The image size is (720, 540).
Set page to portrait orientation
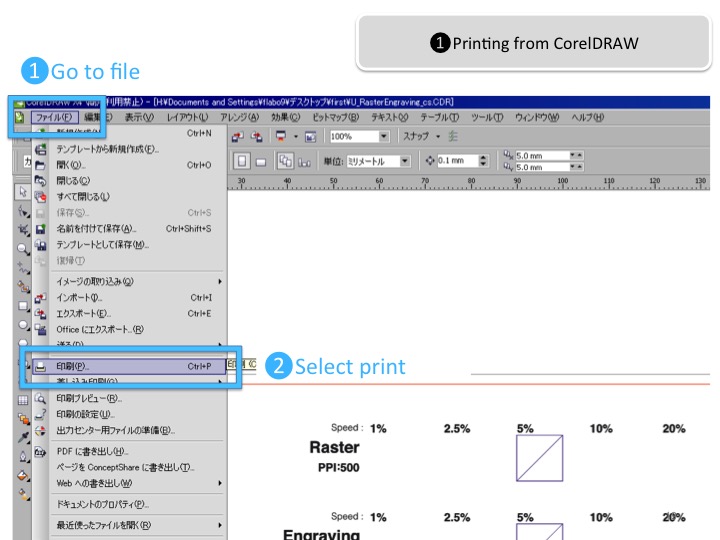pos(242,161)
